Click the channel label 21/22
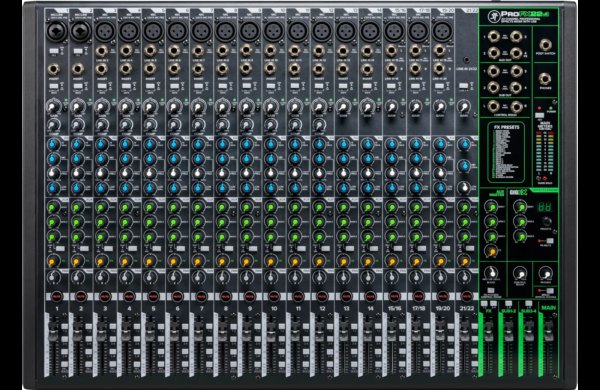This screenshot has height=390, width=600. (x=466, y=308)
